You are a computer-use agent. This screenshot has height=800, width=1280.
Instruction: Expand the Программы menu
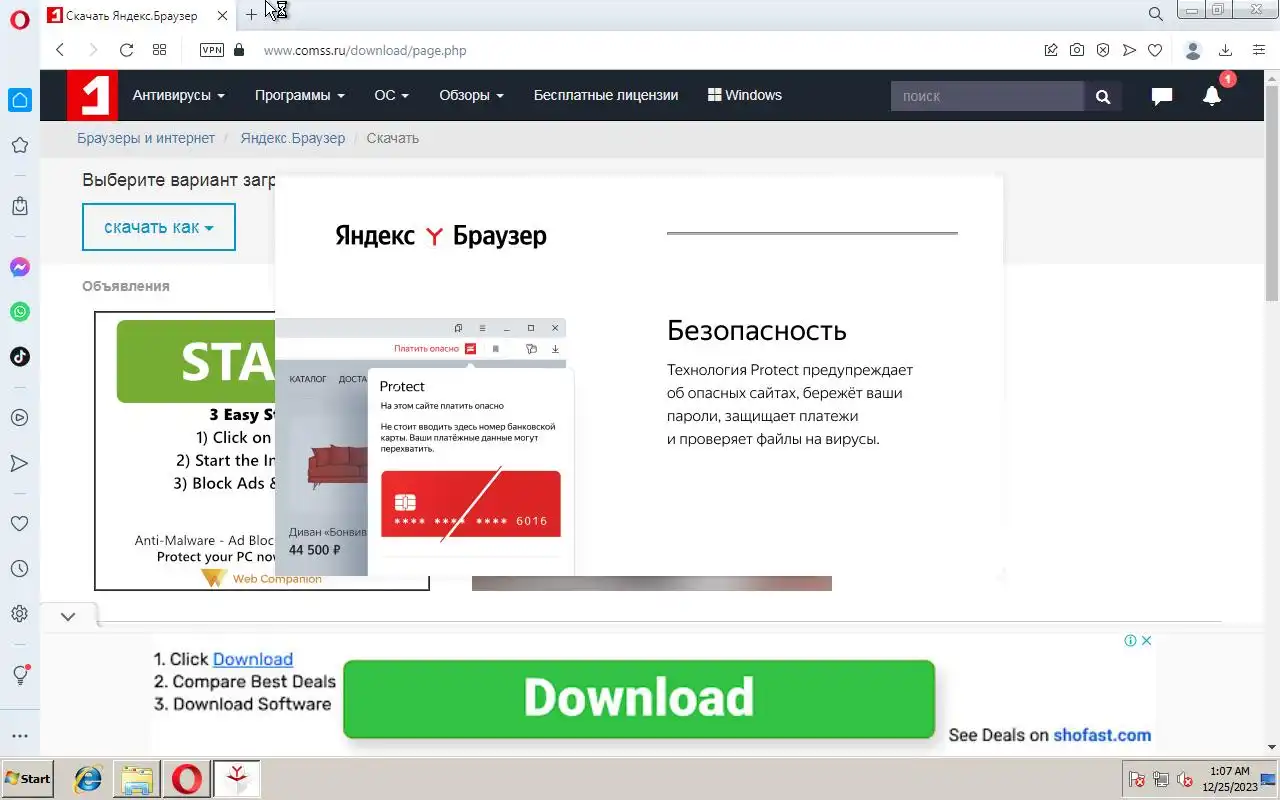tap(299, 96)
